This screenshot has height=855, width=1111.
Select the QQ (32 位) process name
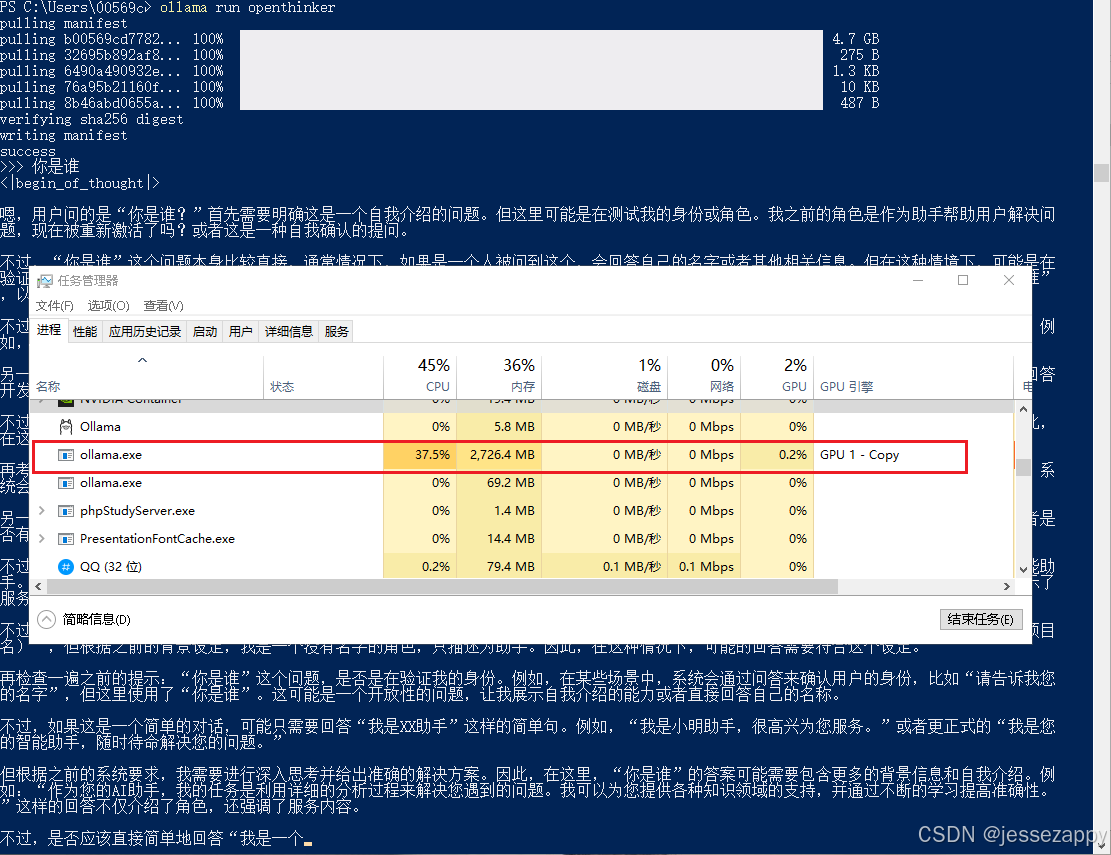pos(111,567)
